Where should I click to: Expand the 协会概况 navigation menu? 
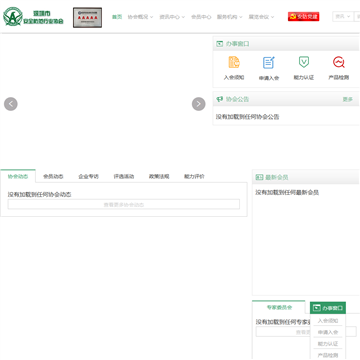point(140,17)
